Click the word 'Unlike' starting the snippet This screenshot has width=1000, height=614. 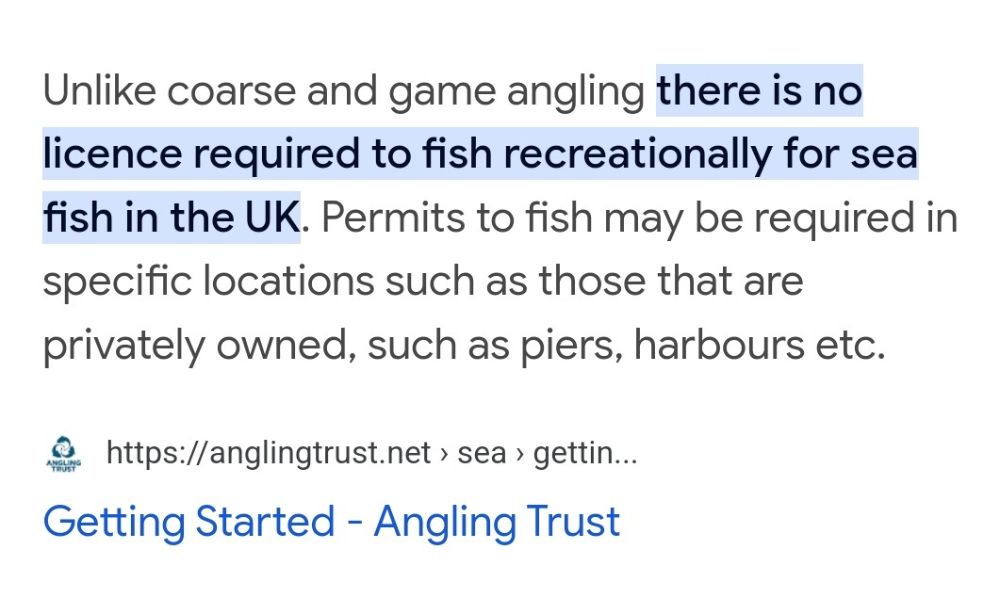point(99,91)
